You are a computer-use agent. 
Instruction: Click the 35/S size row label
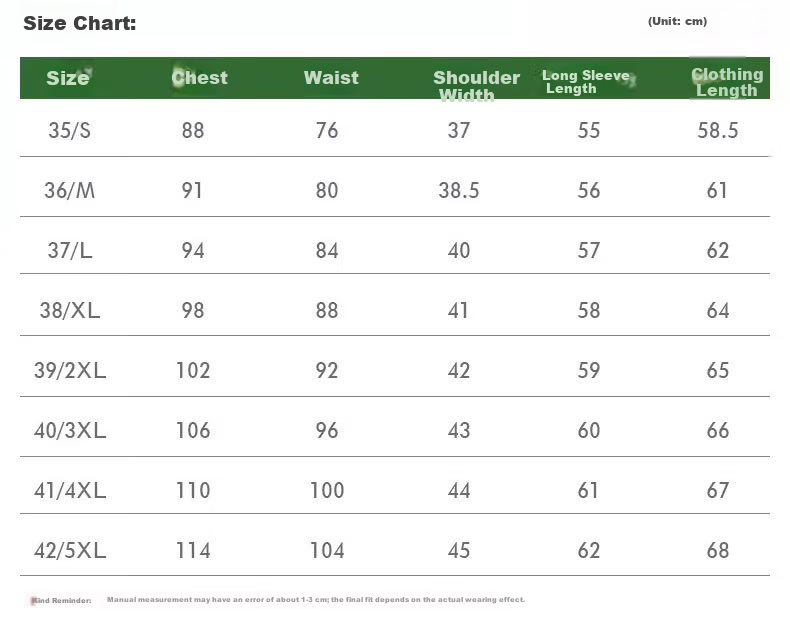click(x=70, y=131)
